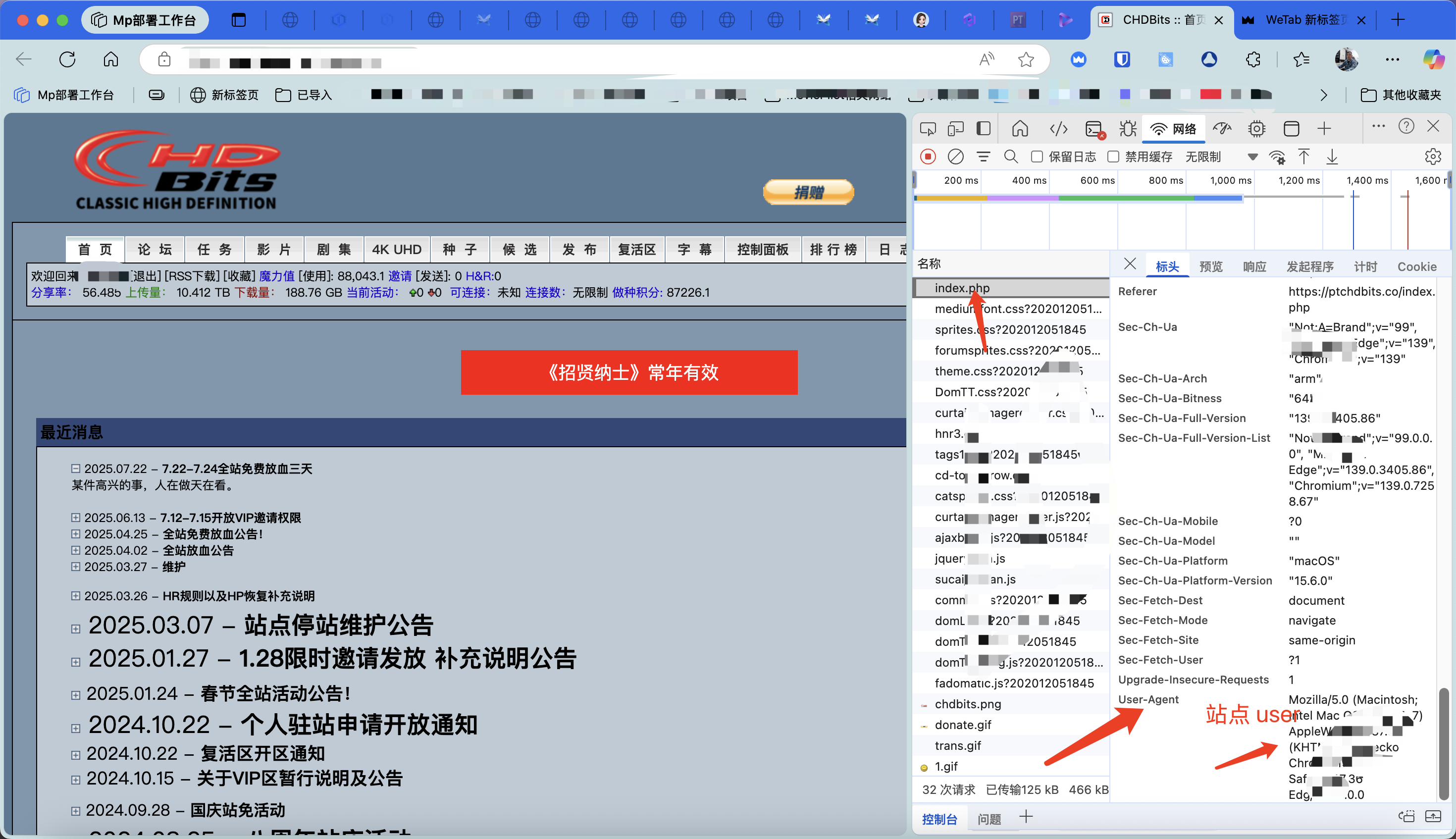This screenshot has width=1456, height=839.
Task: Reload the current page
Action: pos(67,59)
